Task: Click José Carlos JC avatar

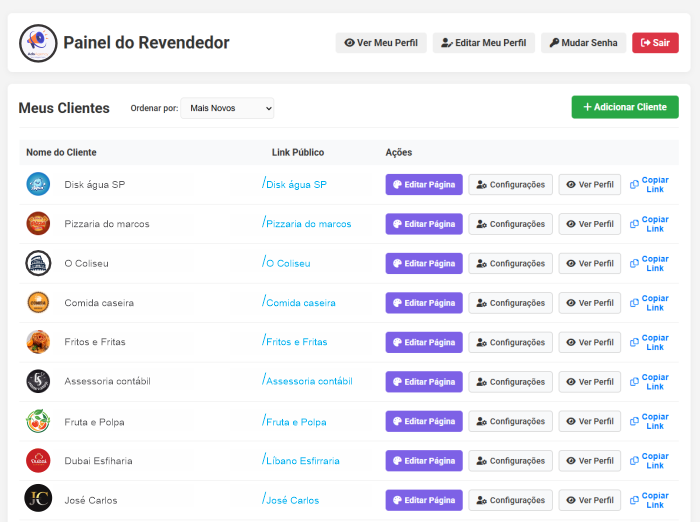Action: coord(38,498)
